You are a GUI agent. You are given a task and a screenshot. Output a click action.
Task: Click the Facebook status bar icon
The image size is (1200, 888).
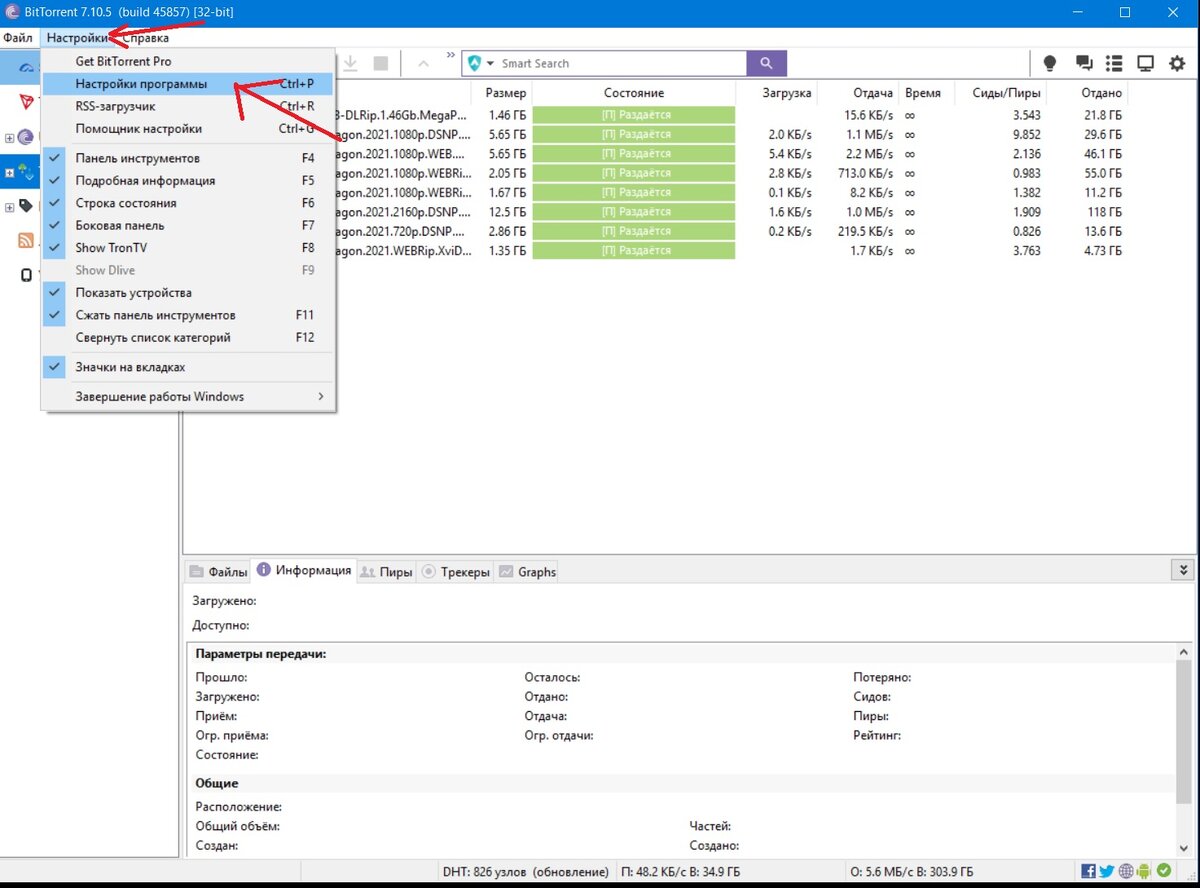coord(1089,871)
